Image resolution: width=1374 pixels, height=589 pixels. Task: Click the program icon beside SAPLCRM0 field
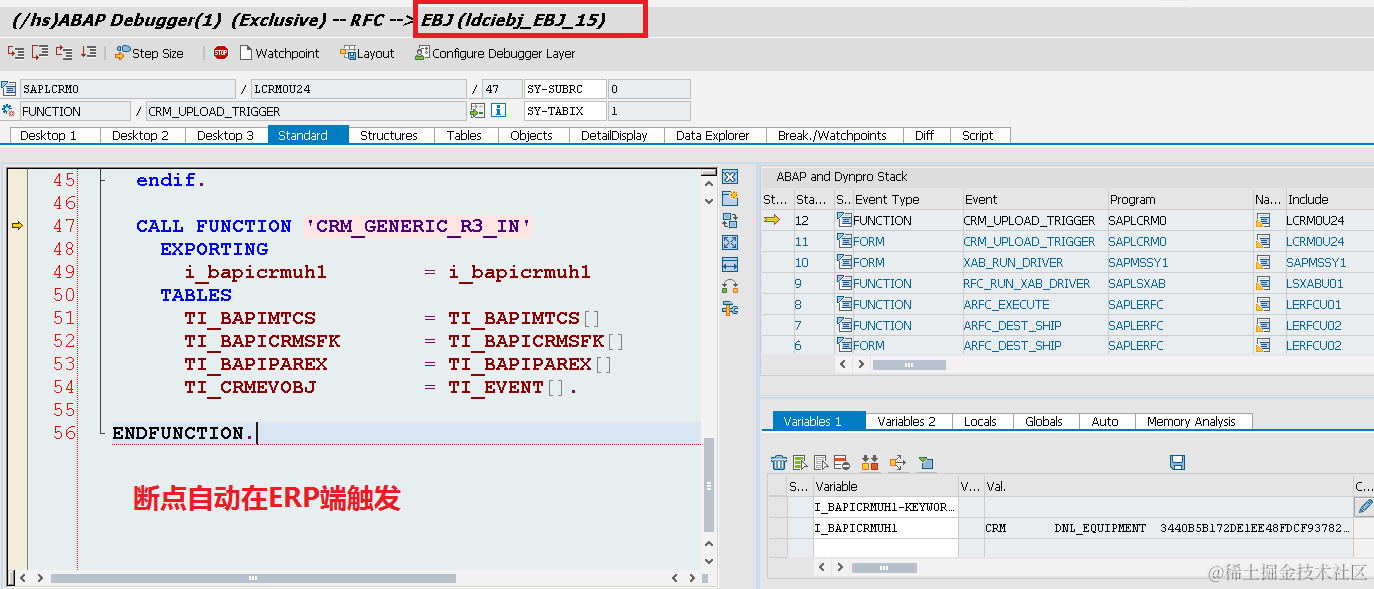pos(9,89)
